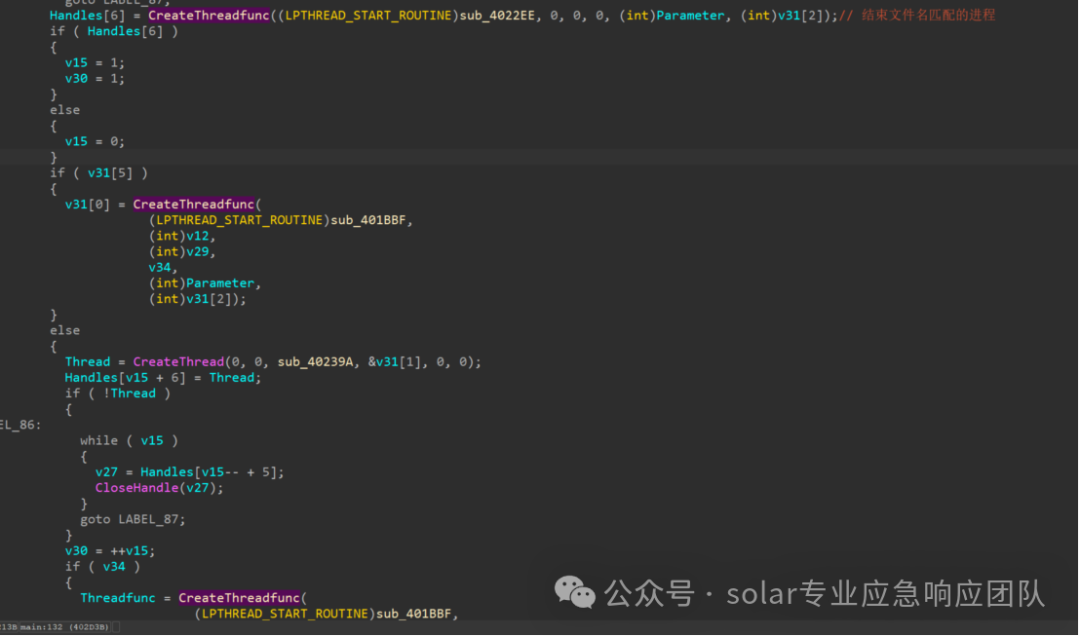Viewport: 1080px width, 636px height.
Task: Select the Threadfunc variable name
Action: click(x=118, y=598)
